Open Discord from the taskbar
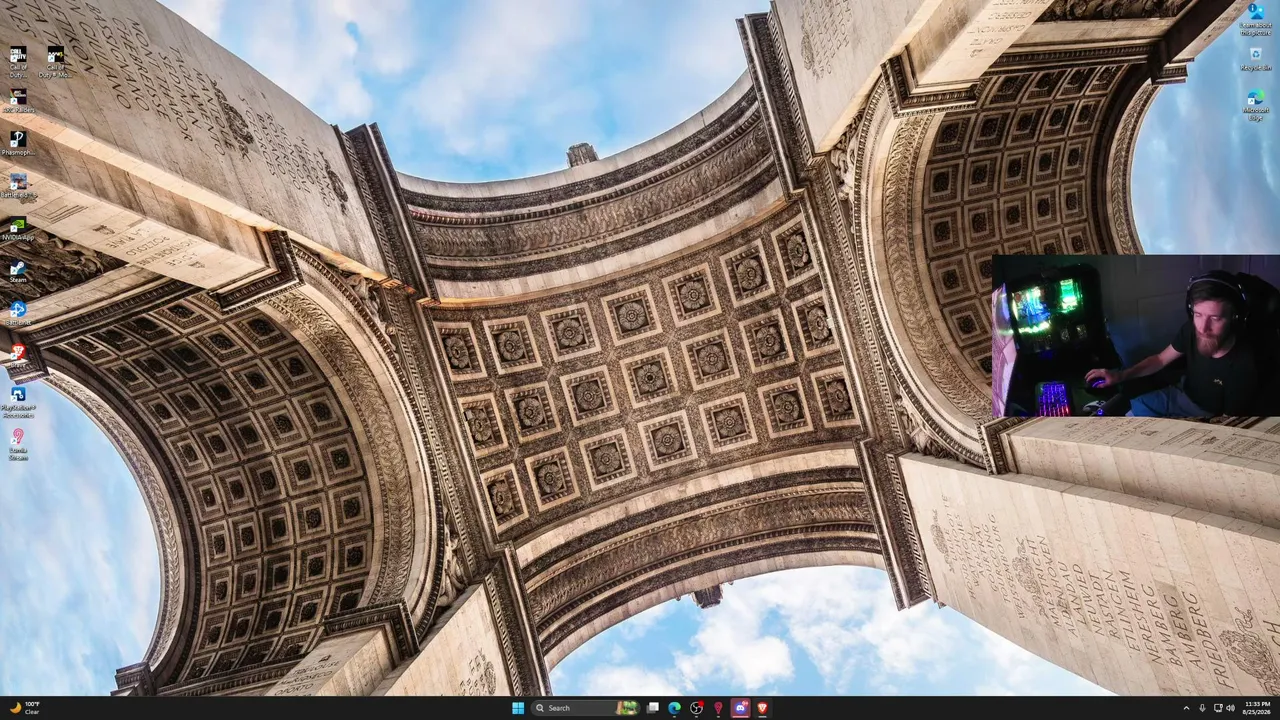This screenshot has height=720, width=1280. tap(741, 708)
